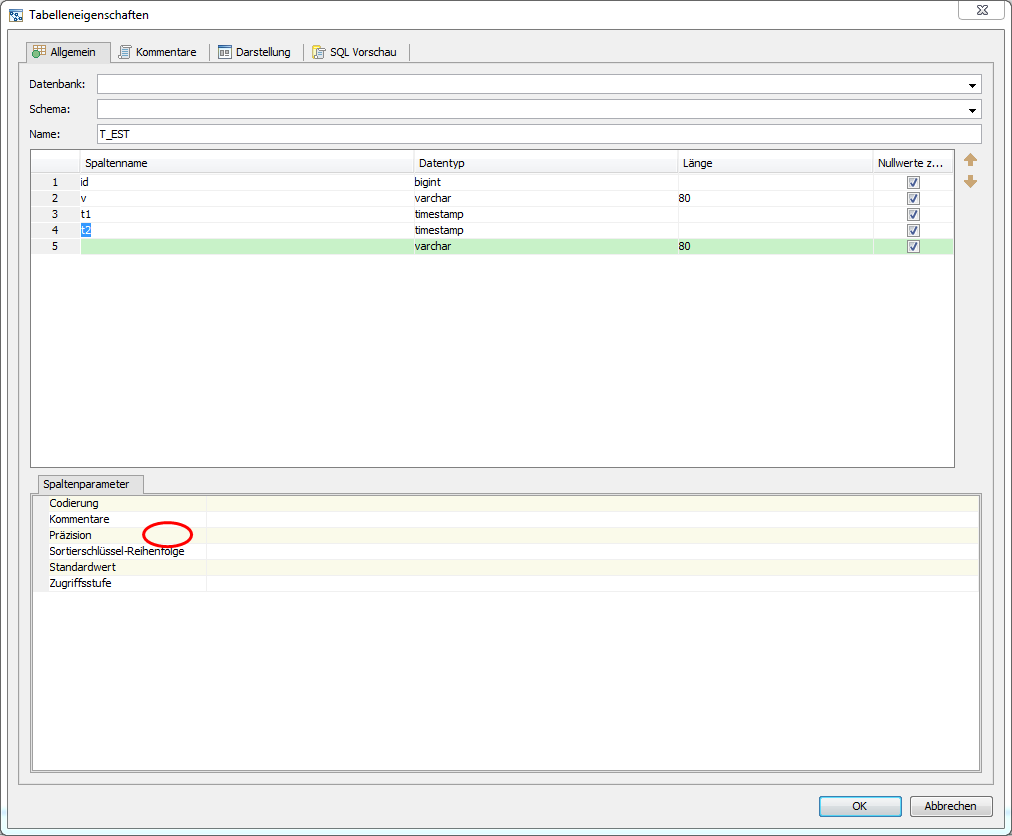Viewport: 1012px width, 836px height.
Task: Sort by Spaltenname column header
Action: 247,163
